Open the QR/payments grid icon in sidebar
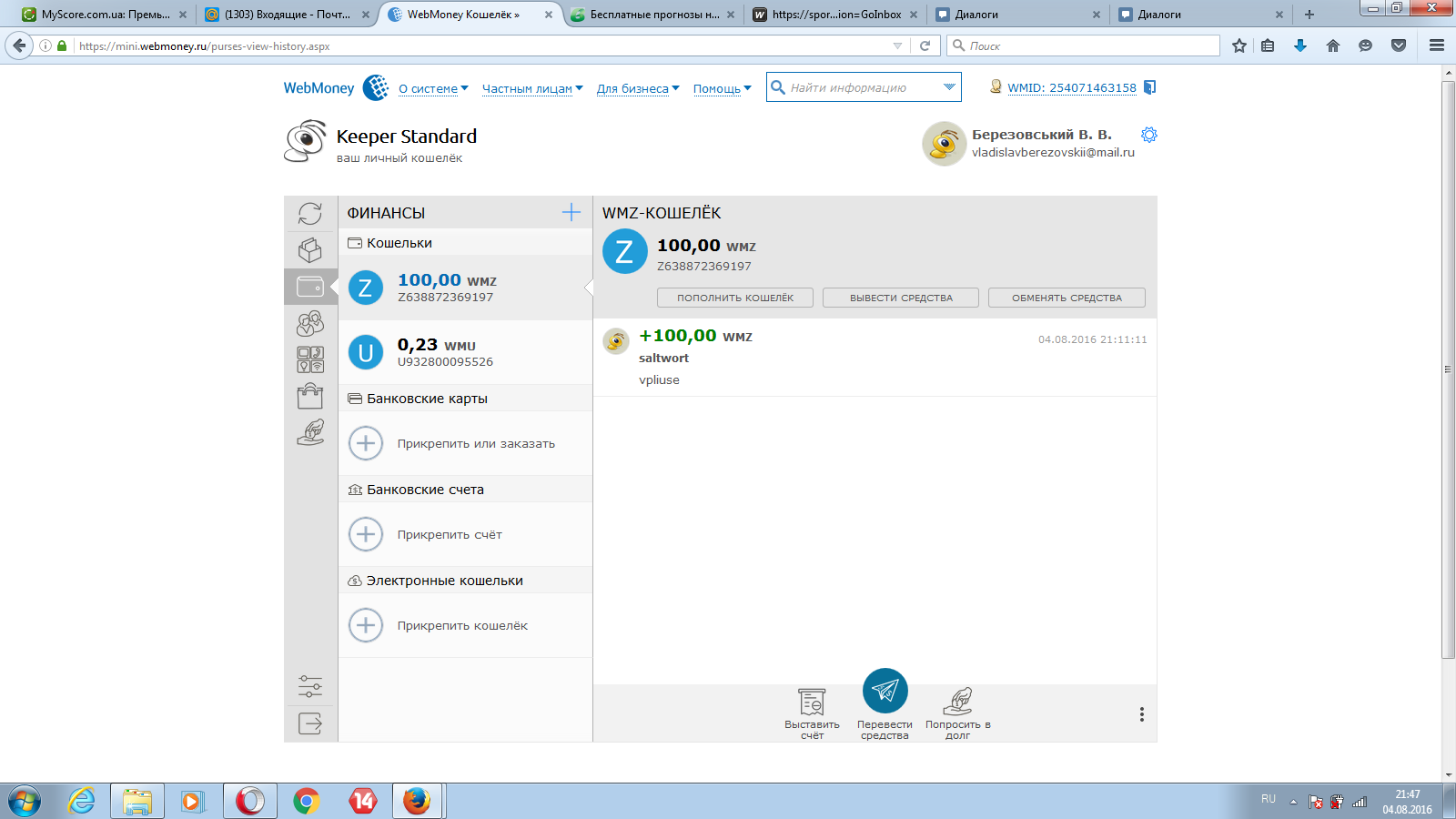Screen dimensions: 1456x819 click(x=310, y=359)
